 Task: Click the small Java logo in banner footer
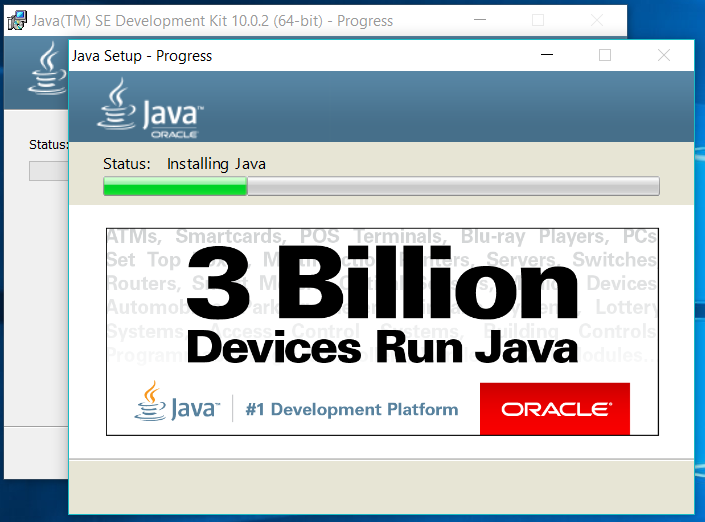tap(177, 402)
